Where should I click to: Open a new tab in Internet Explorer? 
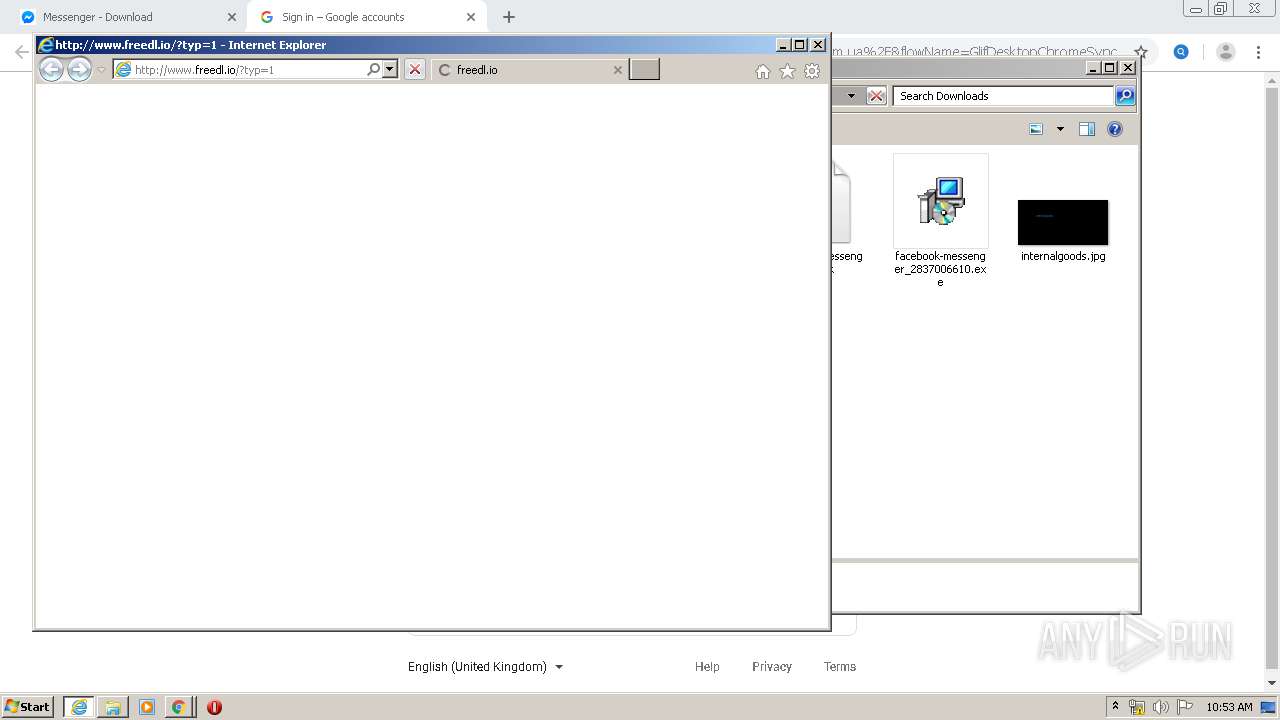(644, 69)
